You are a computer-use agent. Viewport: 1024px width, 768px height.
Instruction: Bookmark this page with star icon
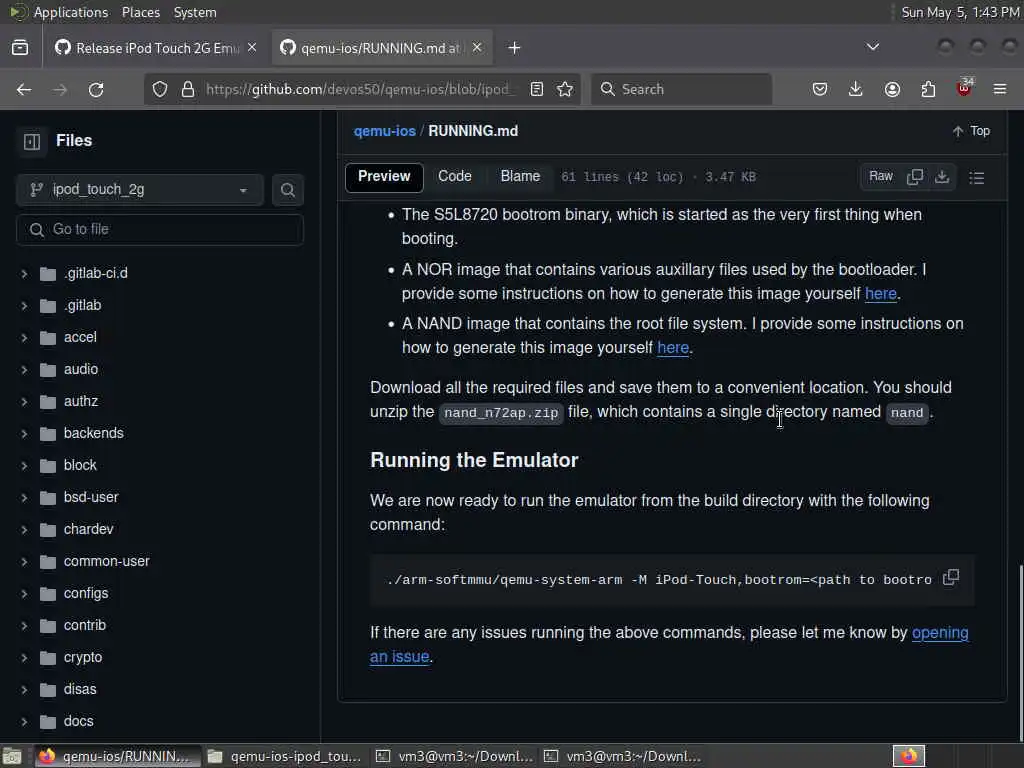tap(566, 89)
